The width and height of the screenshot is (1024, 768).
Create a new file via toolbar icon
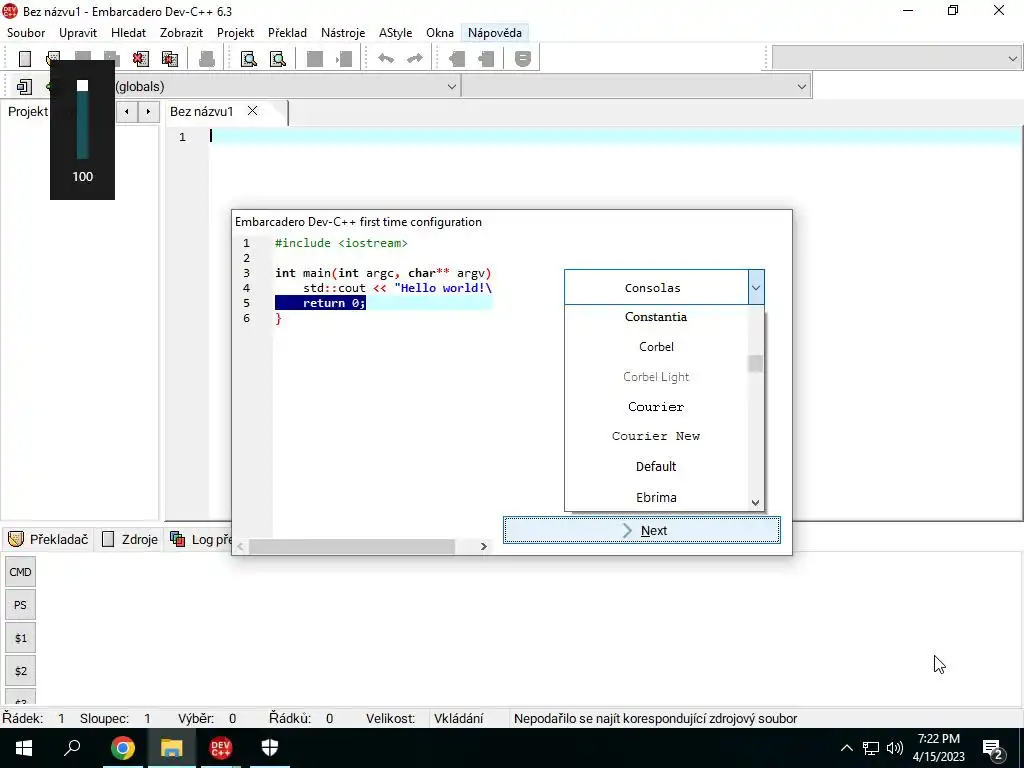25,59
